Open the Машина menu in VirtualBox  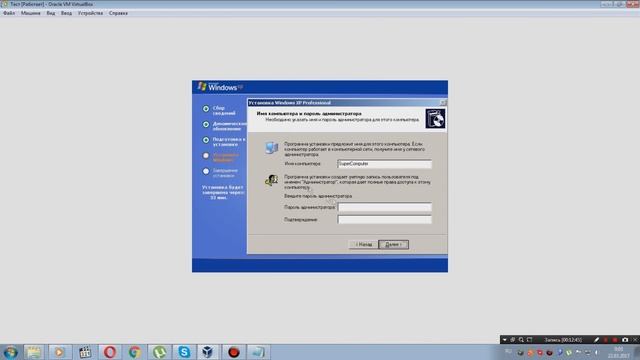click(x=31, y=13)
